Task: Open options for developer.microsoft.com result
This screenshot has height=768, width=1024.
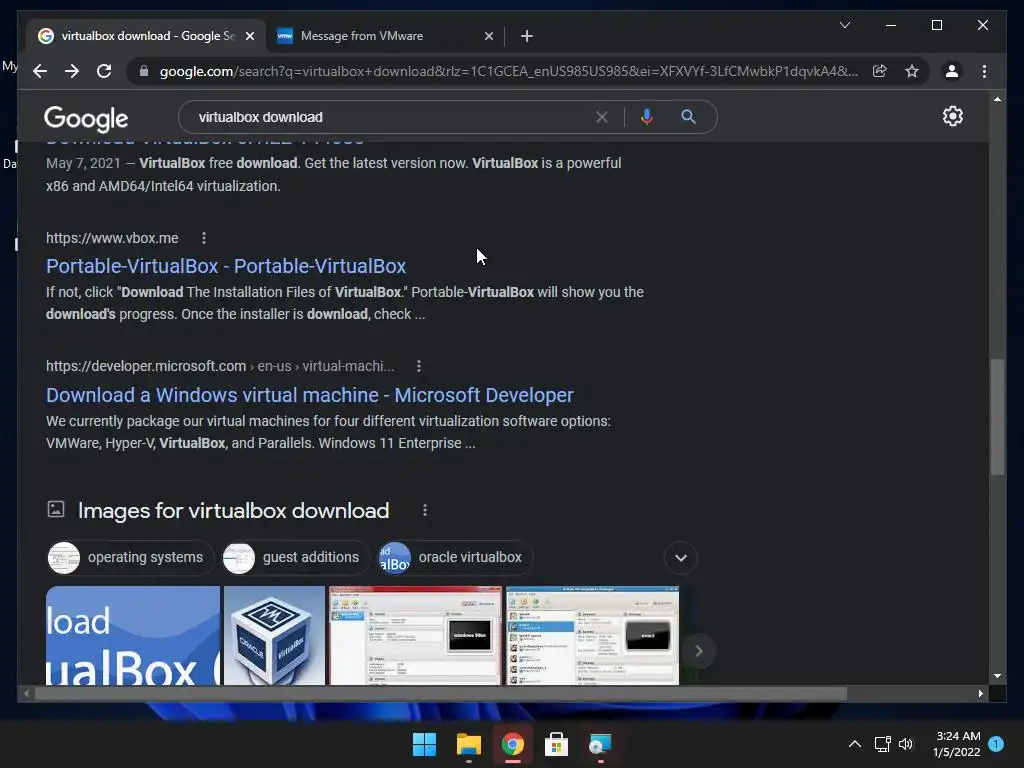Action: [419, 366]
